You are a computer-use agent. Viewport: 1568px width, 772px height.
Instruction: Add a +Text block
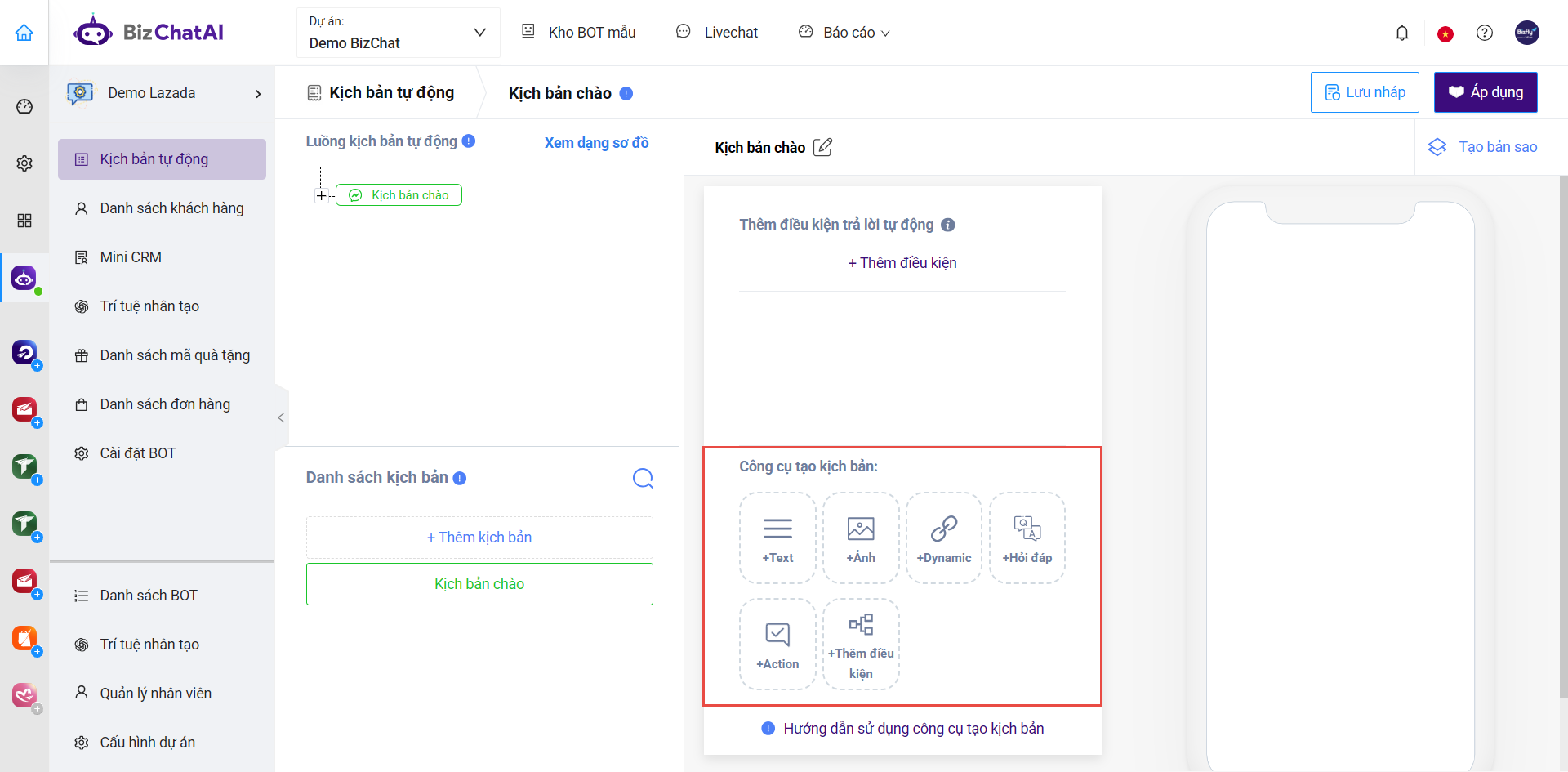click(x=777, y=538)
